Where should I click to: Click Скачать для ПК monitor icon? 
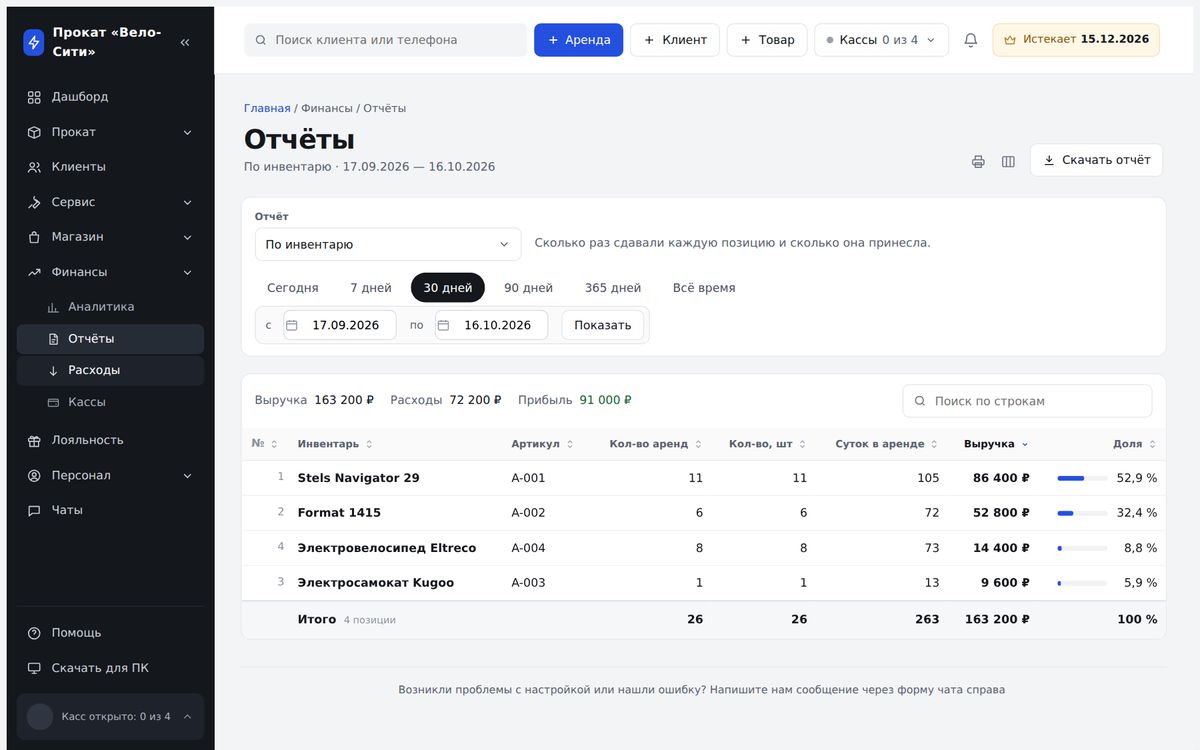[34, 668]
